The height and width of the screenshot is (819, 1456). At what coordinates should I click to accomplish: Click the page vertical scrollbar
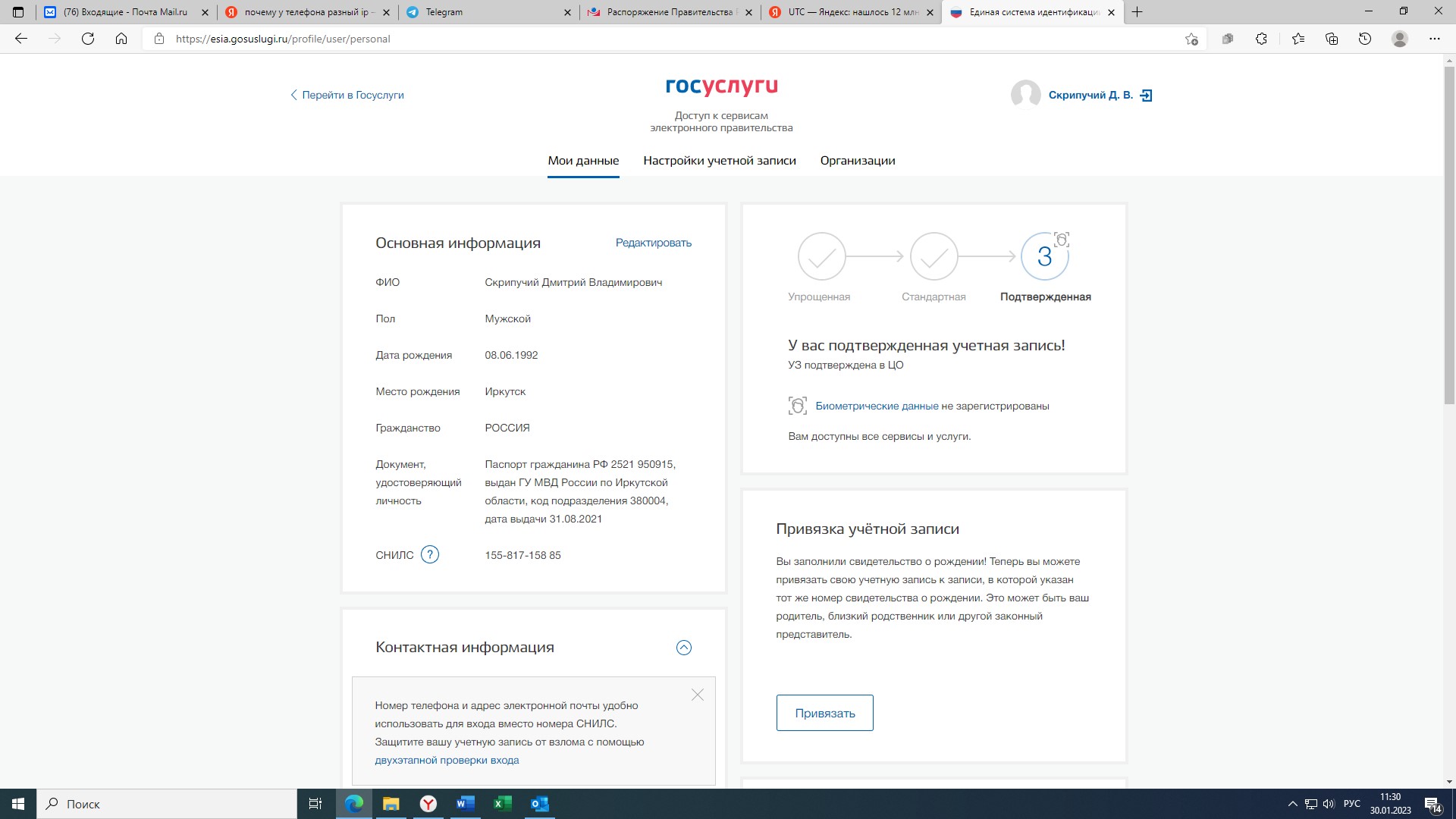[1449, 235]
